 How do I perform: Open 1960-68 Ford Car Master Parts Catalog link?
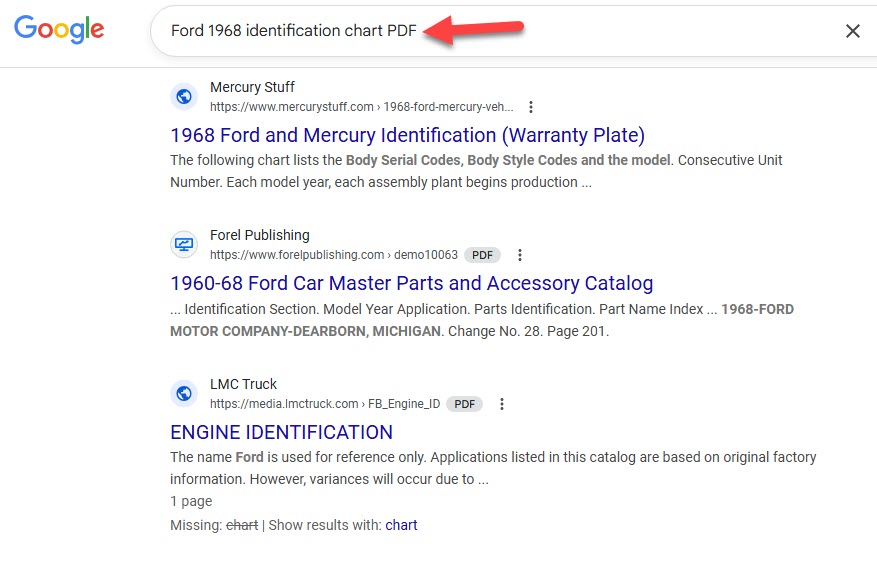click(x=412, y=284)
